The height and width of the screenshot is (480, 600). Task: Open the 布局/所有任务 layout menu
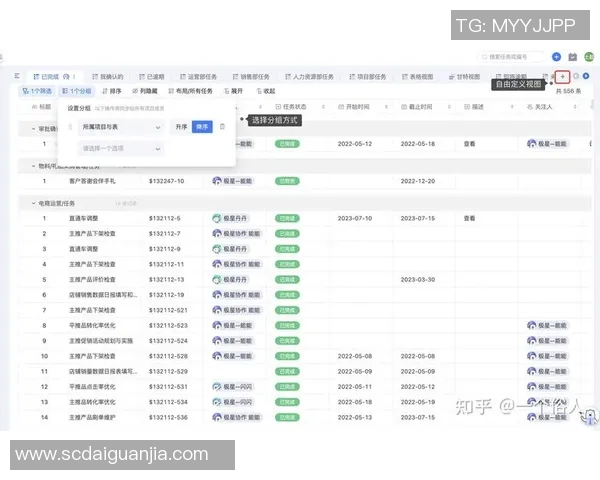coord(190,91)
